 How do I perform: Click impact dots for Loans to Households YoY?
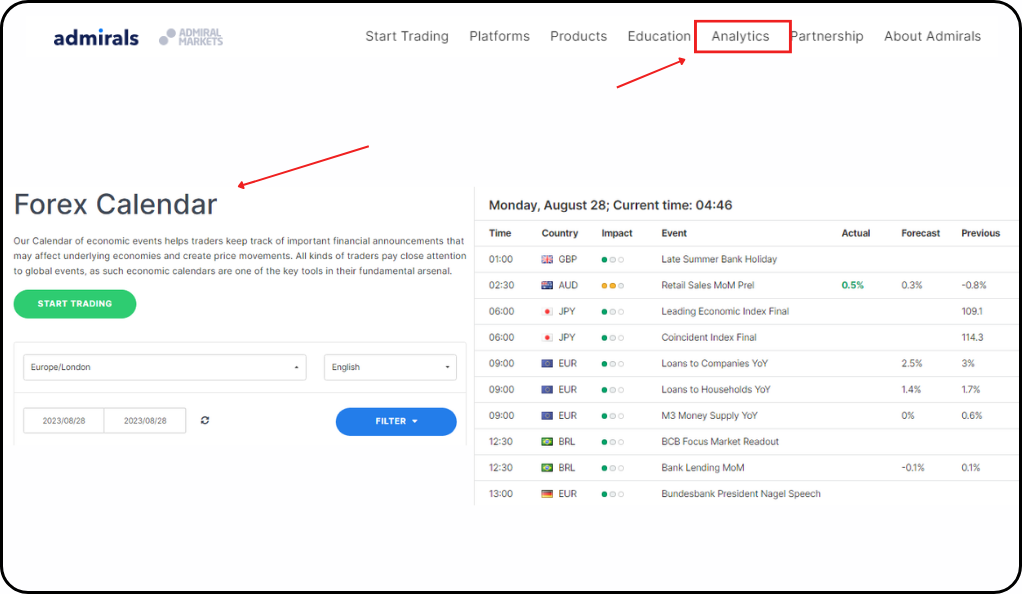coord(613,390)
